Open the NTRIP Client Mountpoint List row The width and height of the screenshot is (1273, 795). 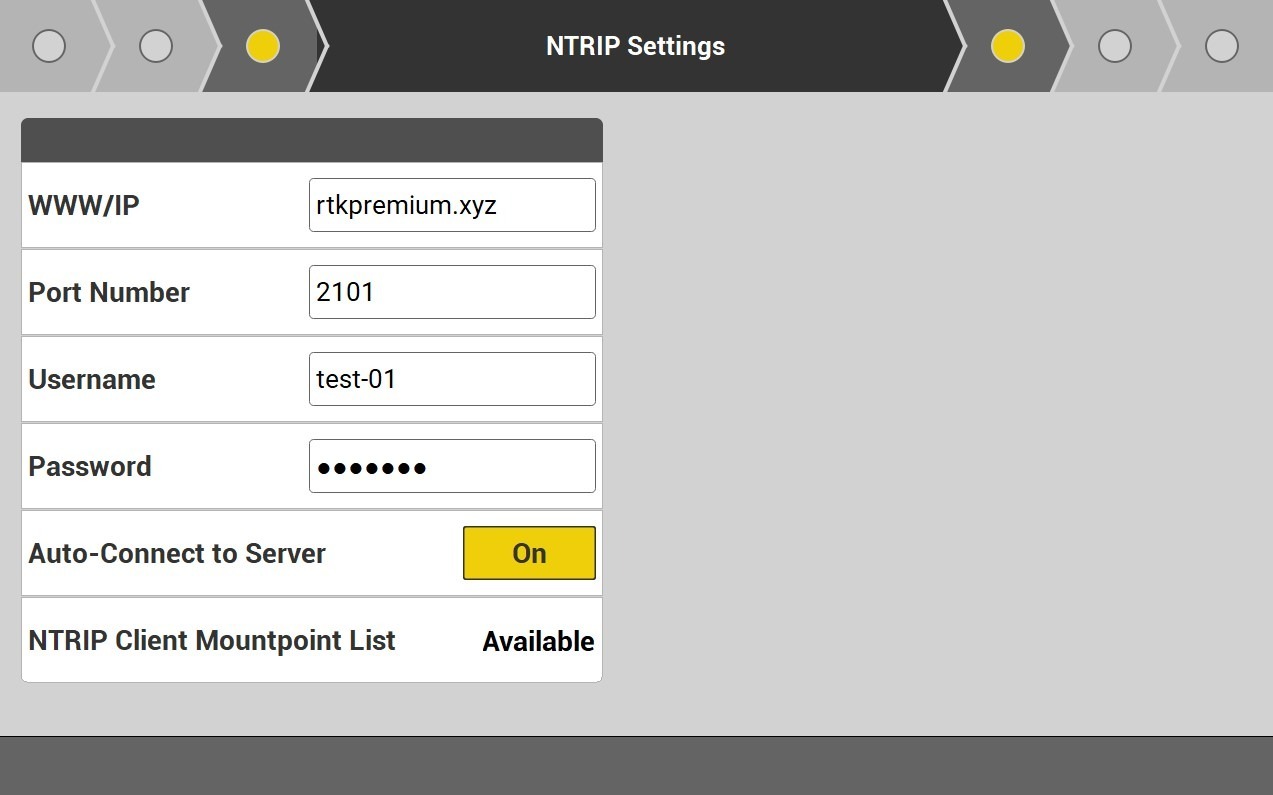point(312,641)
